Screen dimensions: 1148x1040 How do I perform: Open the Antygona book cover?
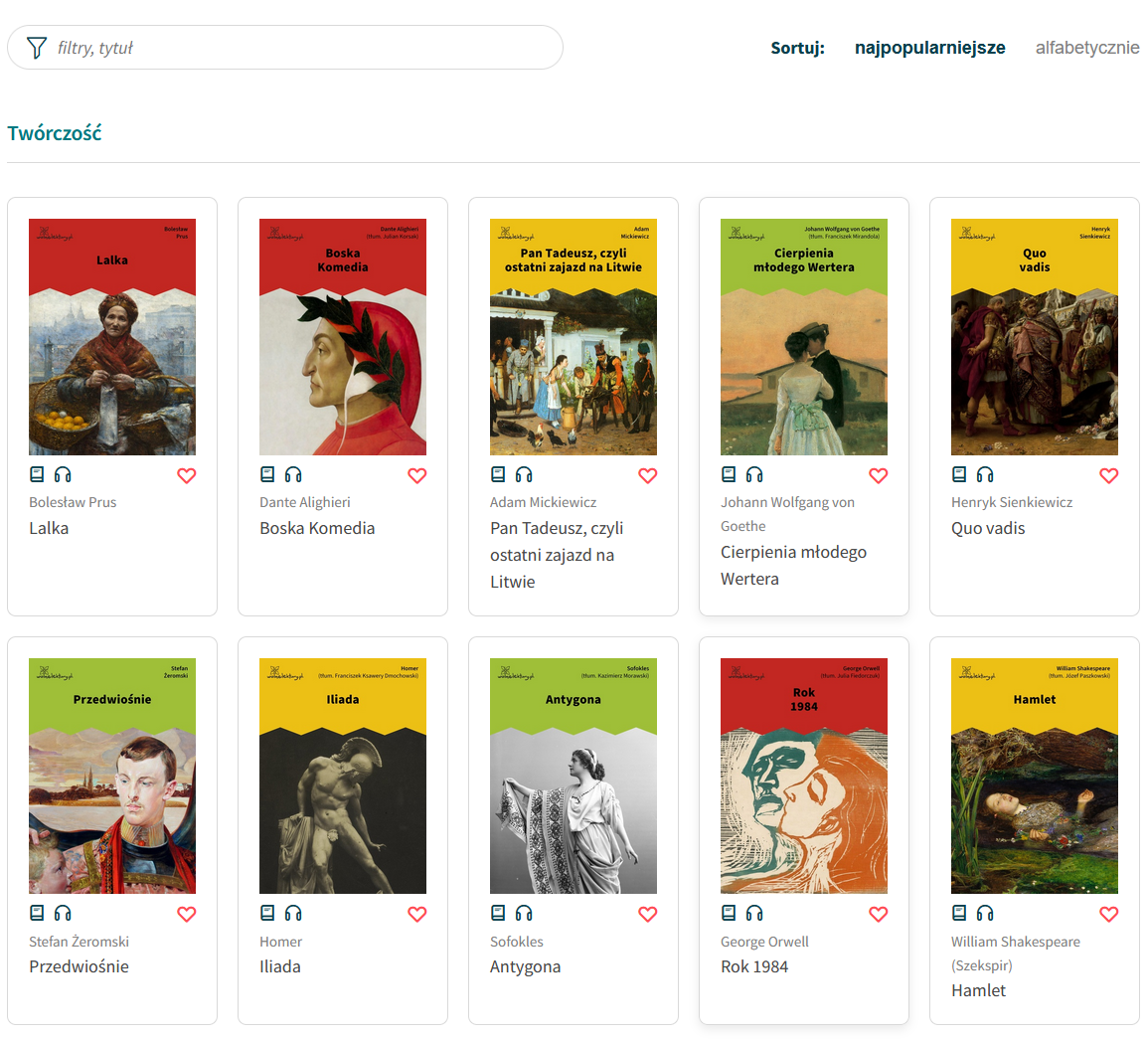pyautogui.click(x=574, y=776)
